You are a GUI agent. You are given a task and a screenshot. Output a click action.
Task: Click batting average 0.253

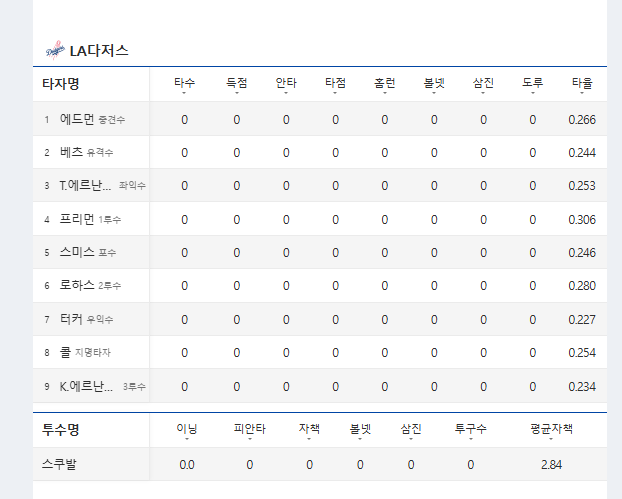(x=582, y=186)
